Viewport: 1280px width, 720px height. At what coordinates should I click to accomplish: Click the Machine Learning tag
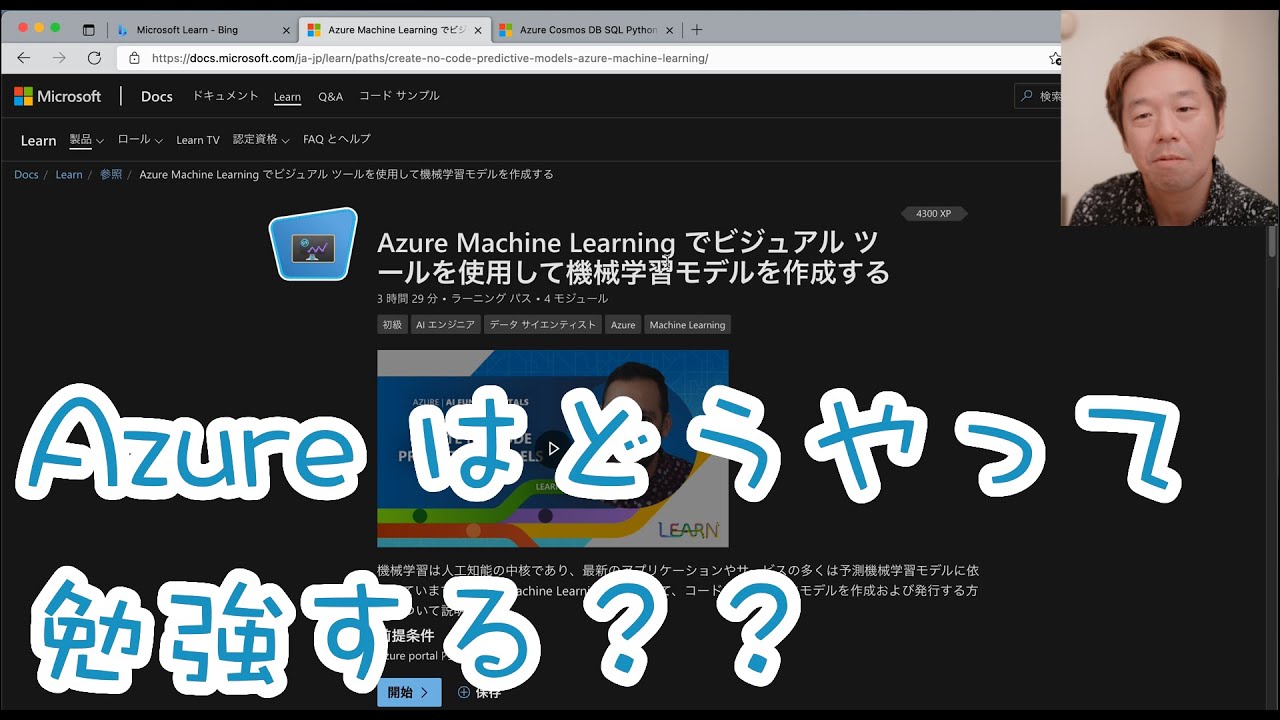pos(687,325)
